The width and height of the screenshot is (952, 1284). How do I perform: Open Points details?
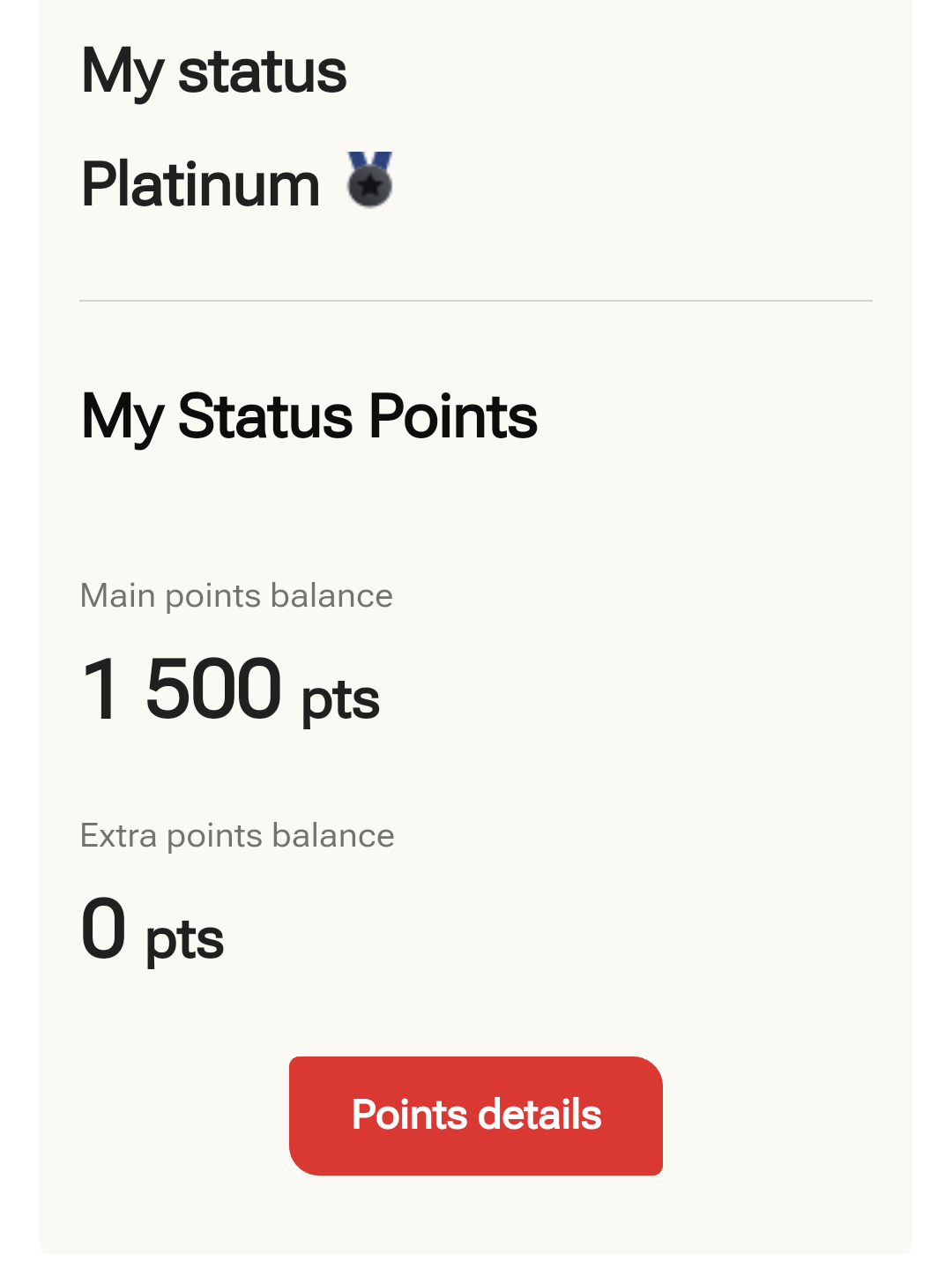(476, 1116)
